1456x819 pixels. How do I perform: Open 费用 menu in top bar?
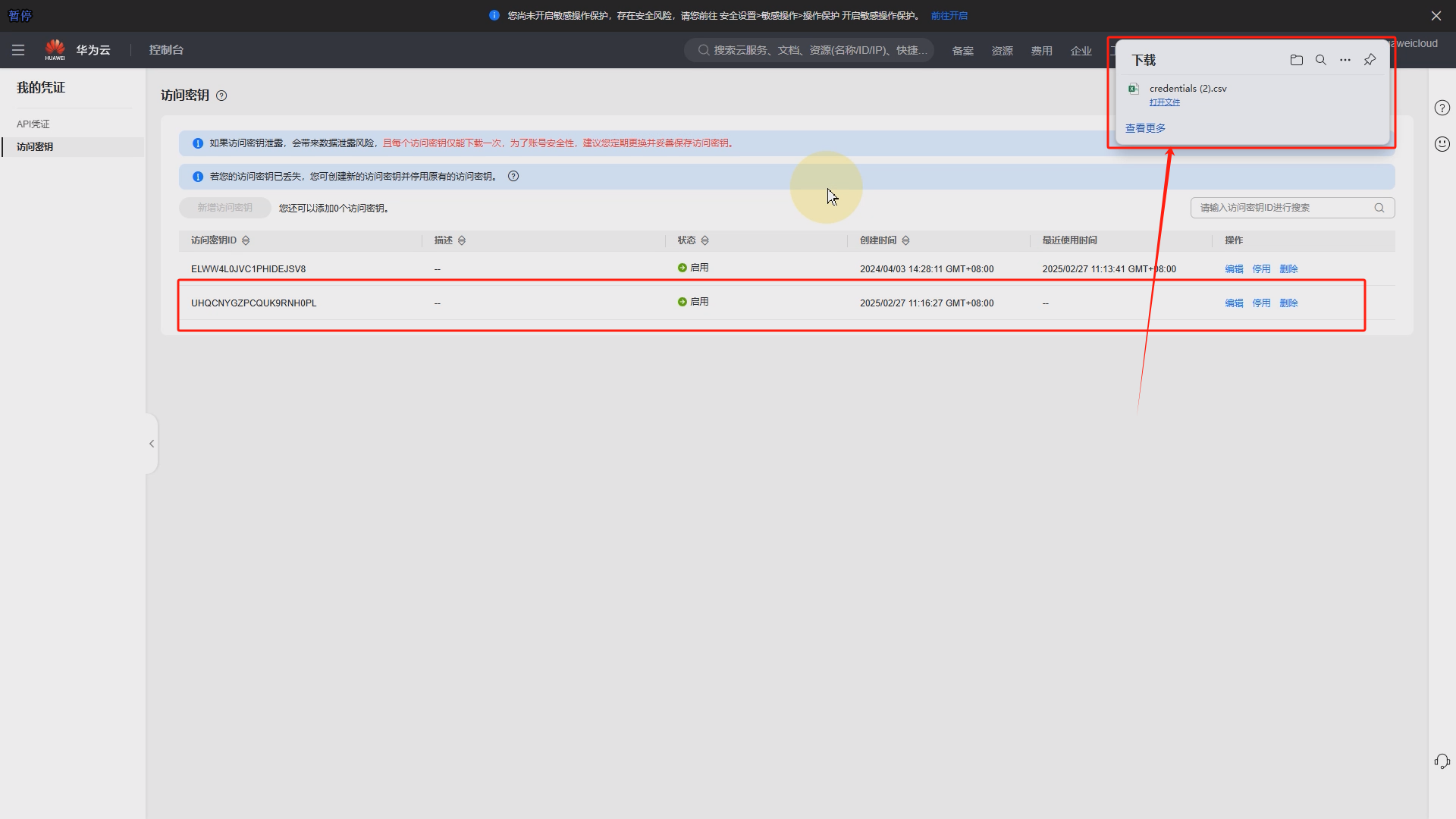click(1041, 51)
